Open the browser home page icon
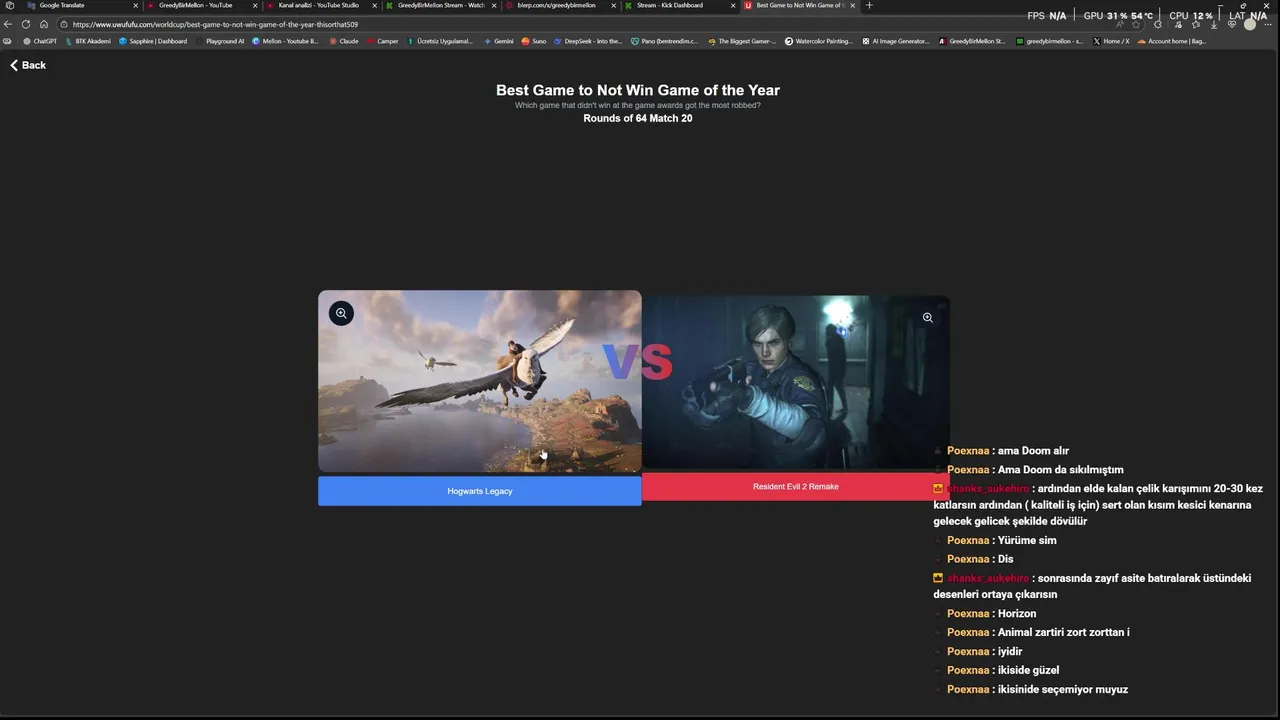 coord(44,24)
